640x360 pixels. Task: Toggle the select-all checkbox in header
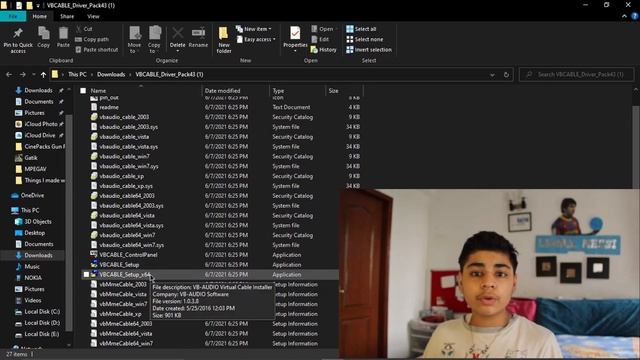point(83,91)
